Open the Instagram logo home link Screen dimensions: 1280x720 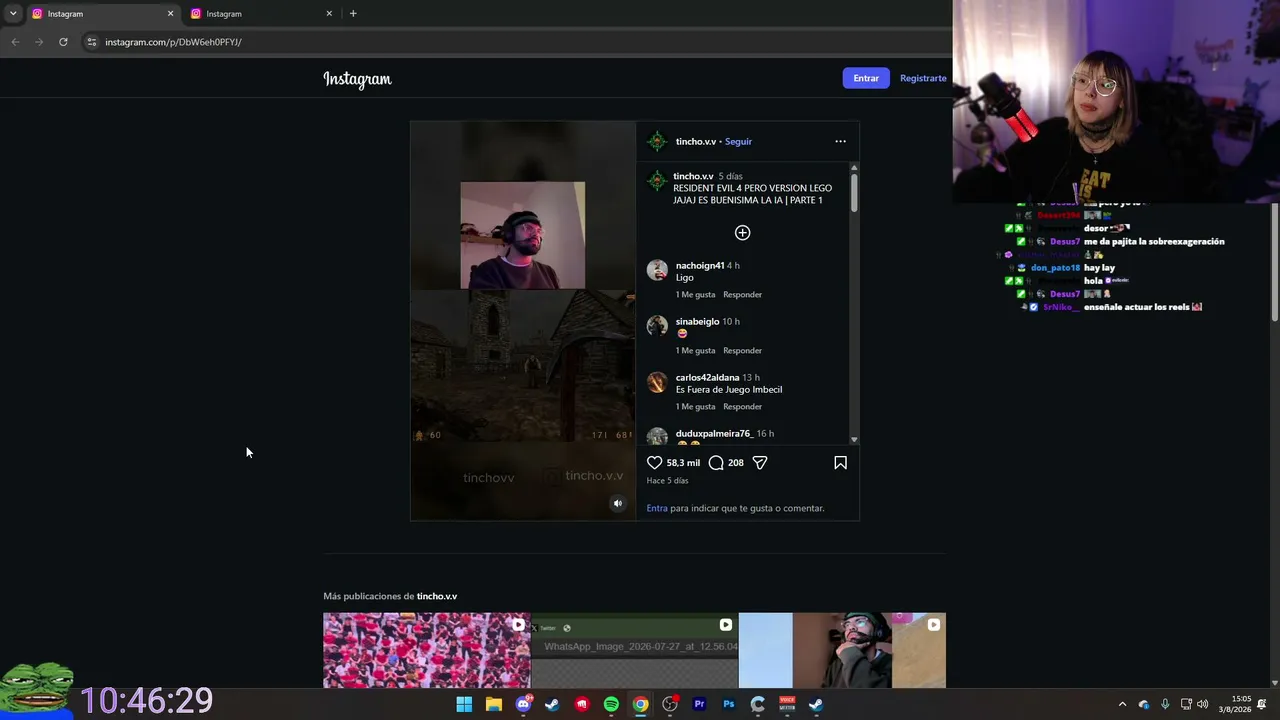357,79
